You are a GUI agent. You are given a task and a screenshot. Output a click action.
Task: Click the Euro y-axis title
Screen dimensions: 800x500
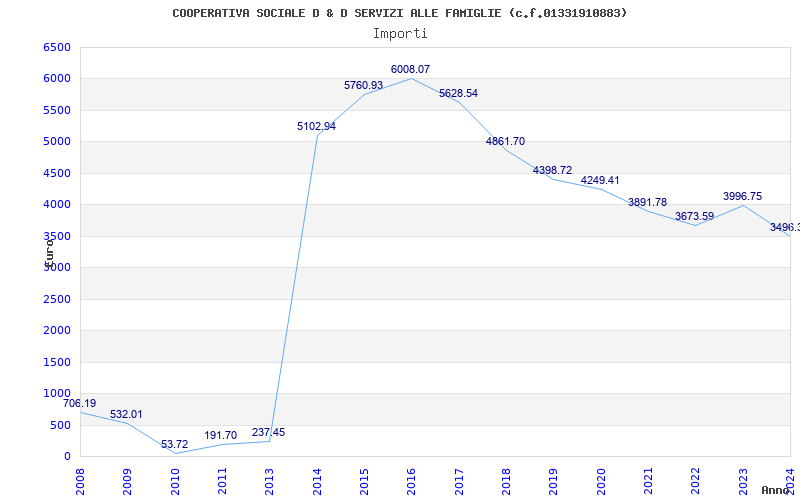click(x=49, y=253)
